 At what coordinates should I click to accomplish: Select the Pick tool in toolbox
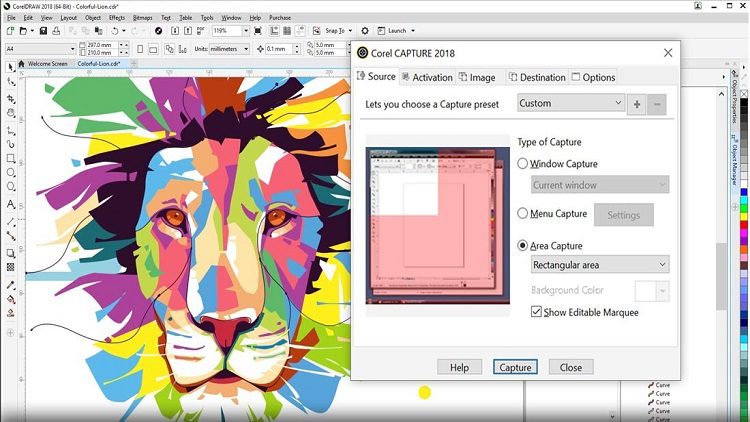pyautogui.click(x=11, y=67)
